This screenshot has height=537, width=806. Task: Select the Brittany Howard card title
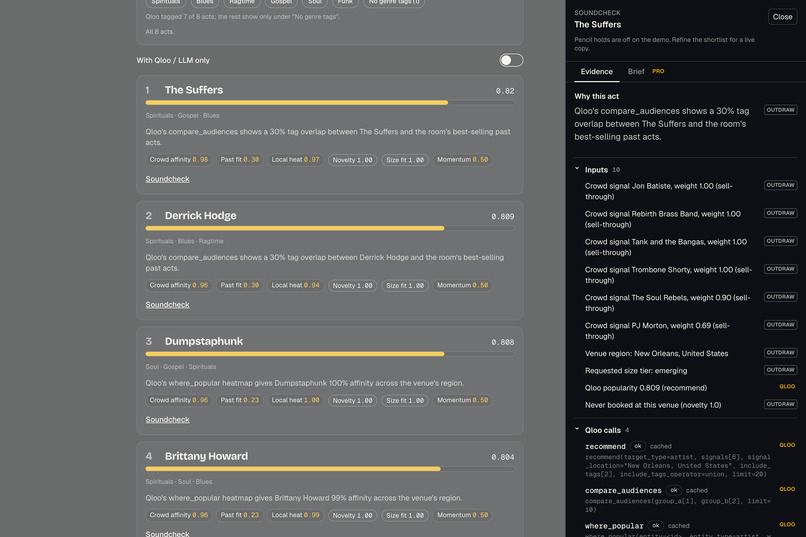point(206,456)
